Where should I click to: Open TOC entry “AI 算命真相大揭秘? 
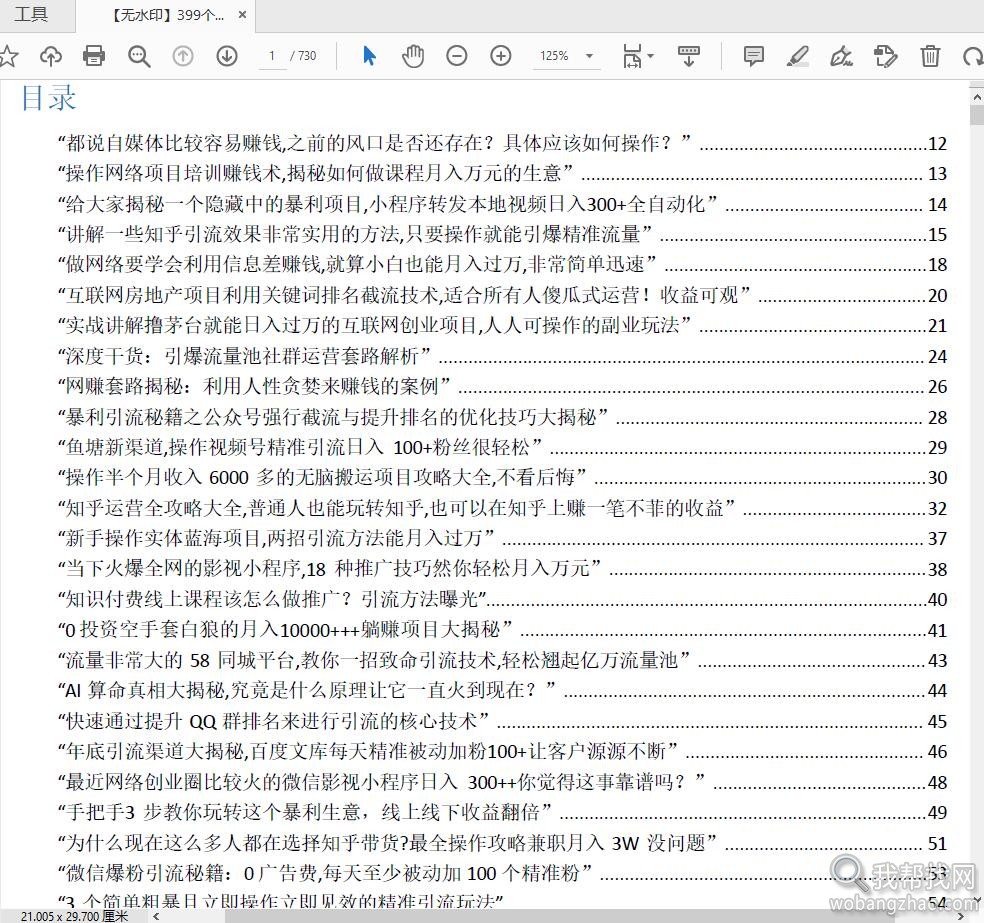(x=502, y=690)
